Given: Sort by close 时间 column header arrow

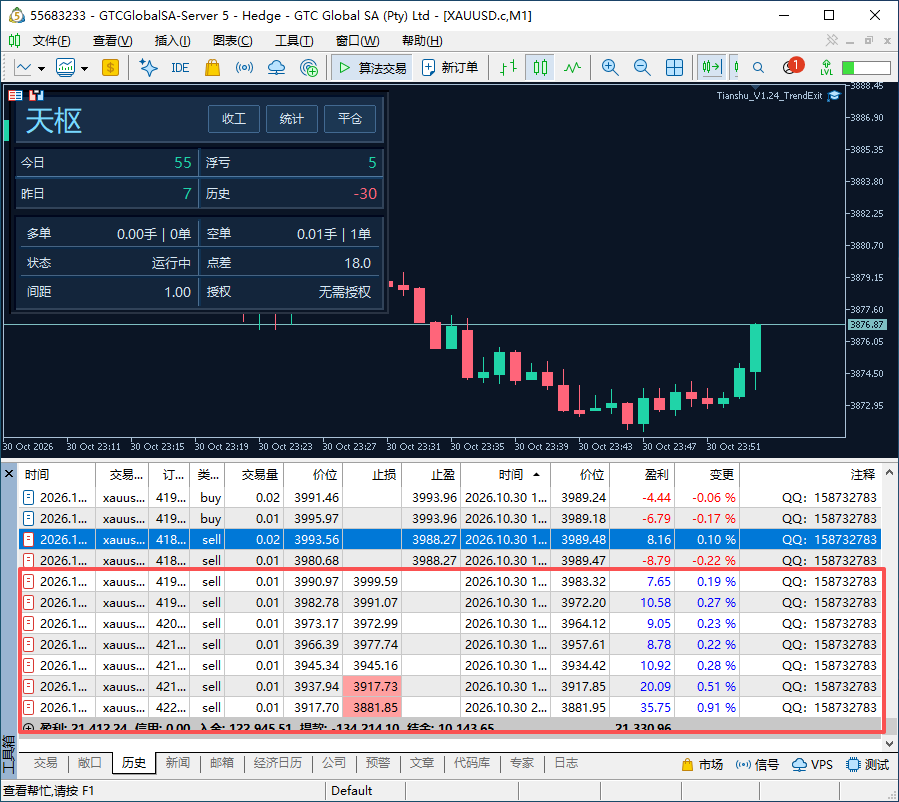Looking at the screenshot, I should (x=536, y=475).
